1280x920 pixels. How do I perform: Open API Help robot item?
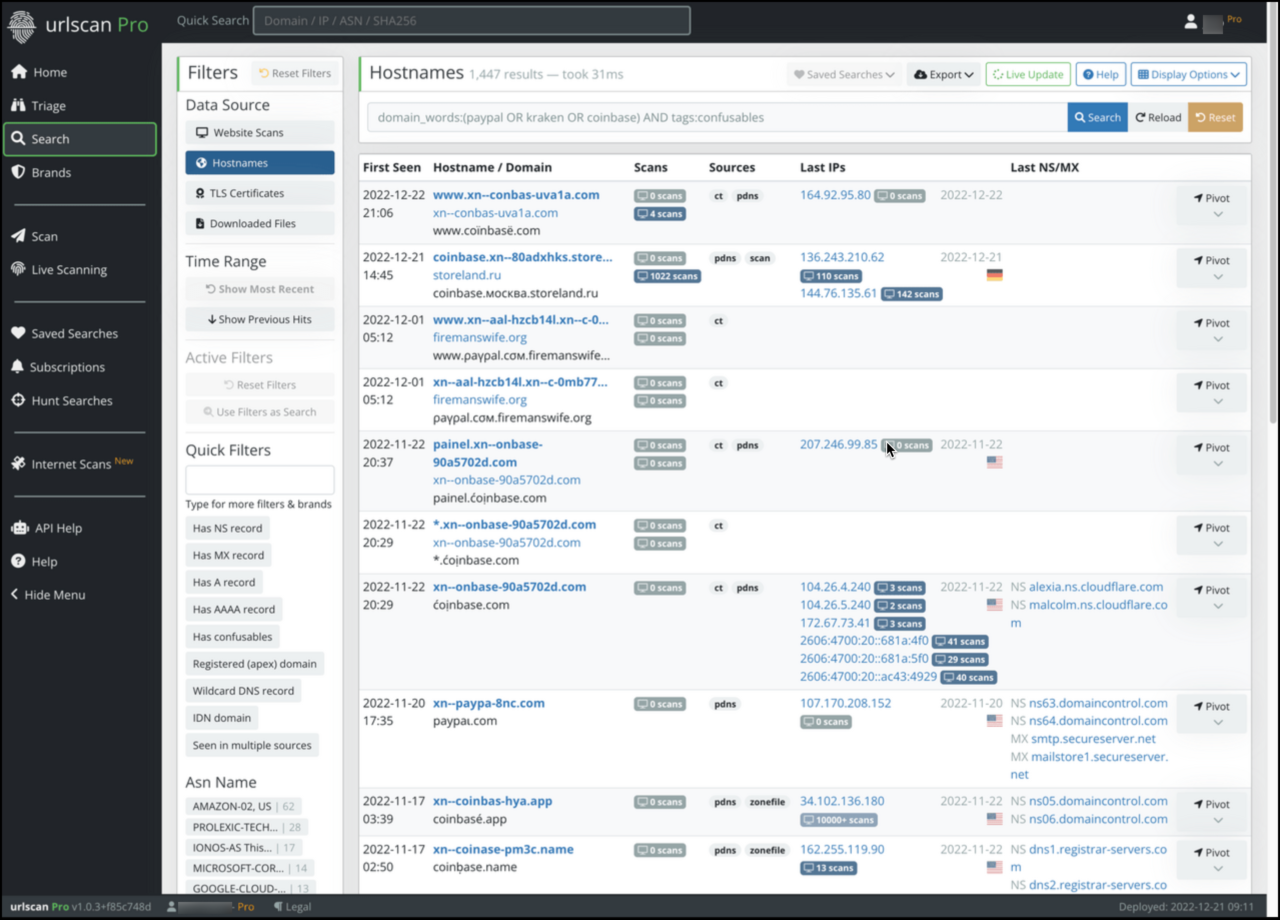click(56, 528)
